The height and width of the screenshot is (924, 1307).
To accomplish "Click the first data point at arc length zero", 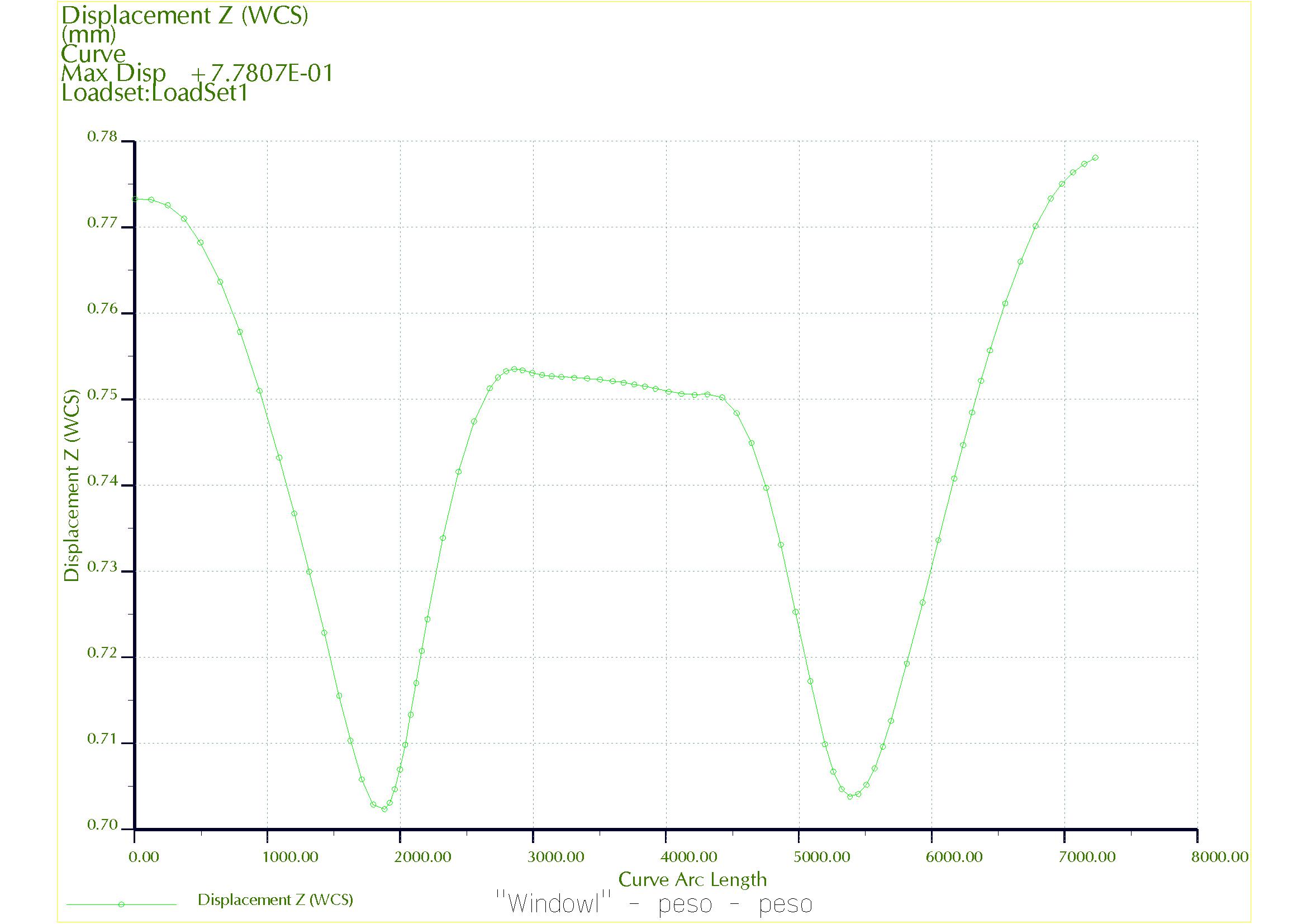I will coord(135,199).
